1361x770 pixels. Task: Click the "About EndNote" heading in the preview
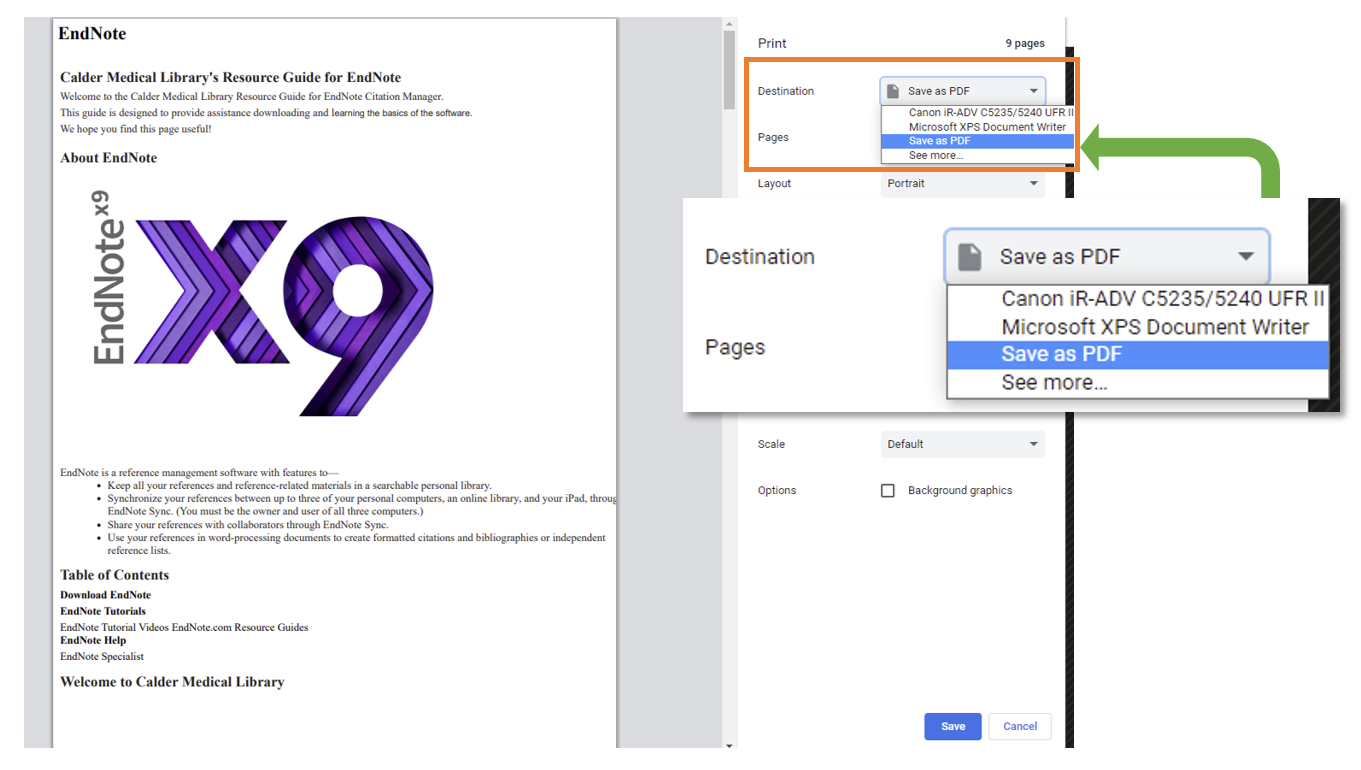[108, 158]
